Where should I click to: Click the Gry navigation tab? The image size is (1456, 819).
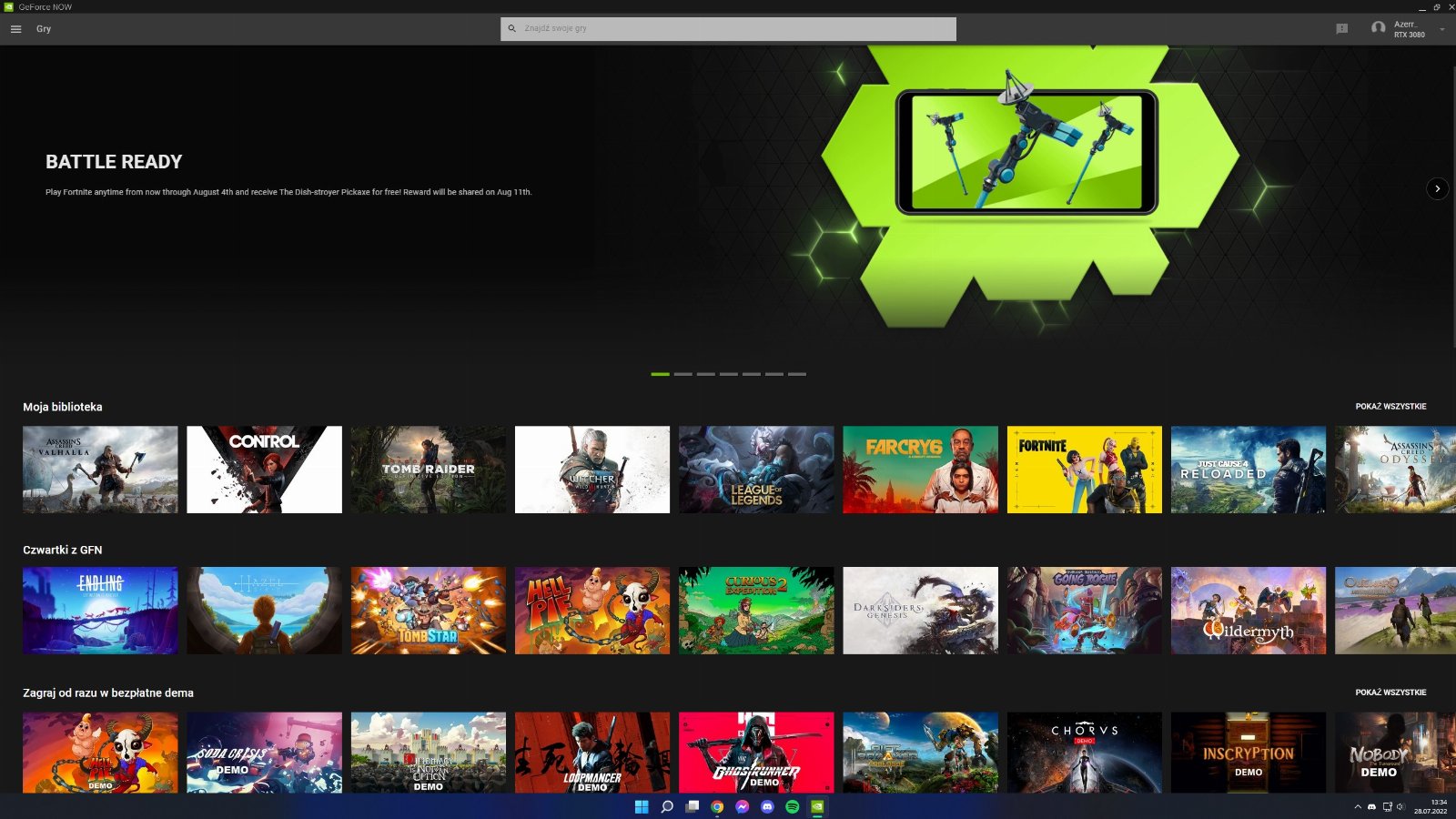click(44, 29)
